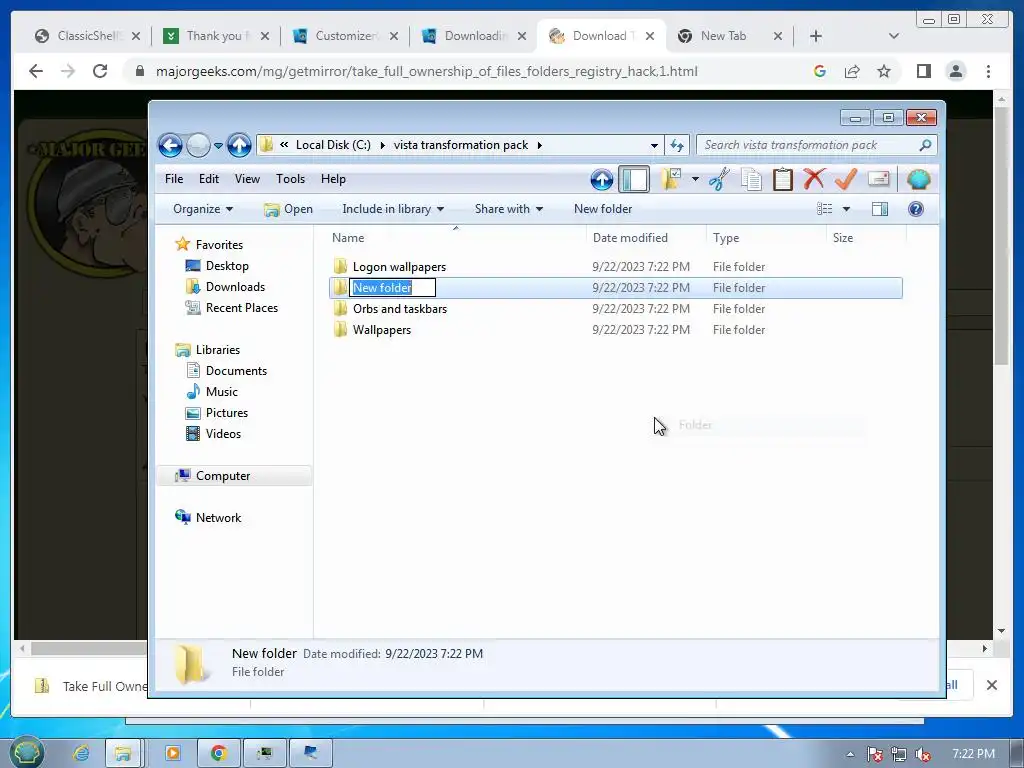Select Network in navigation pane
The image size is (1024, 768).
(x=218, y=518)
